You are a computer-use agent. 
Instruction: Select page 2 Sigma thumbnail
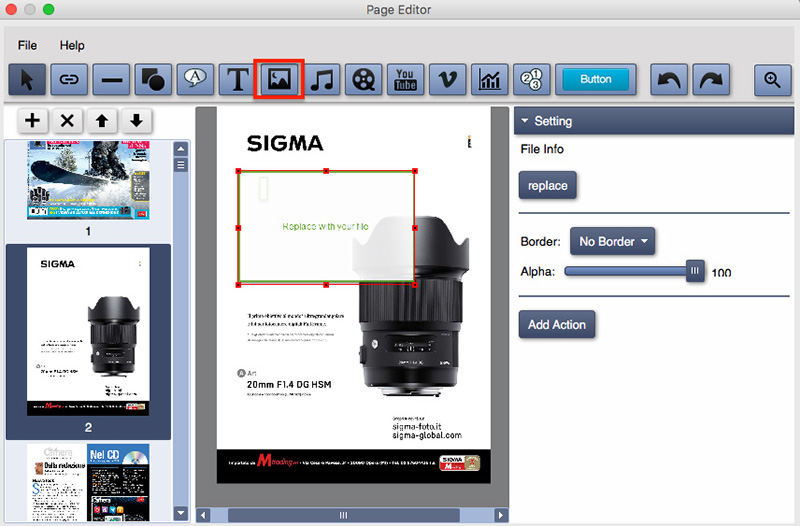click(x=88, y=332)
